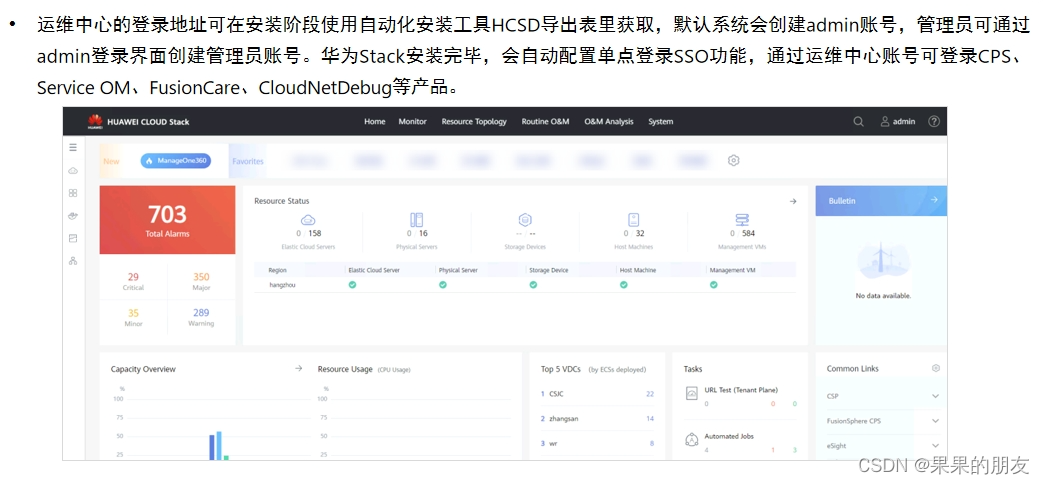The height and width of the screenshot is (484, 1045).
Task: Open the Home menu
Action: 375,121
